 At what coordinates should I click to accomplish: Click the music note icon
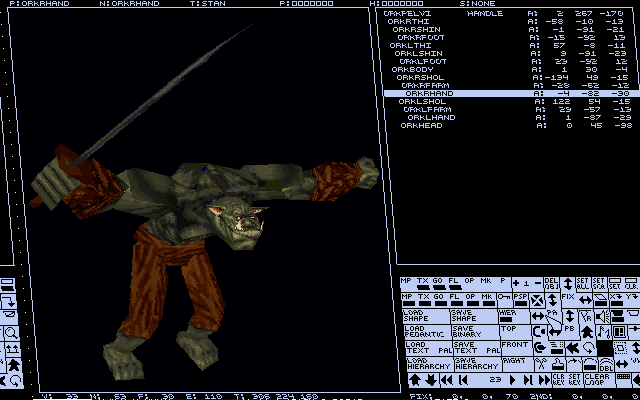tap(604, 332)
